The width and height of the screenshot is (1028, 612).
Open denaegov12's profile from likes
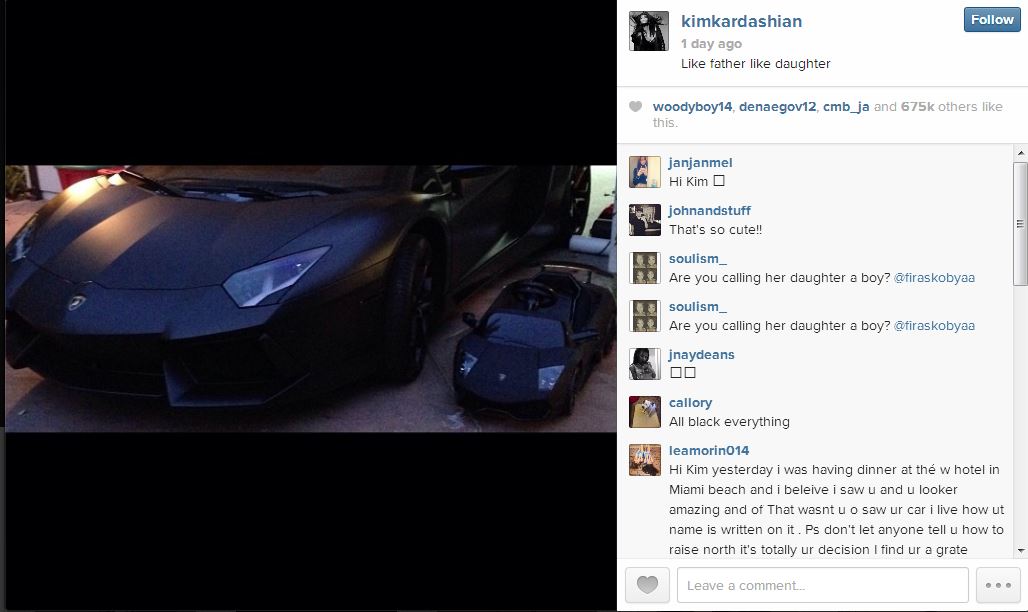pos(778,106)
